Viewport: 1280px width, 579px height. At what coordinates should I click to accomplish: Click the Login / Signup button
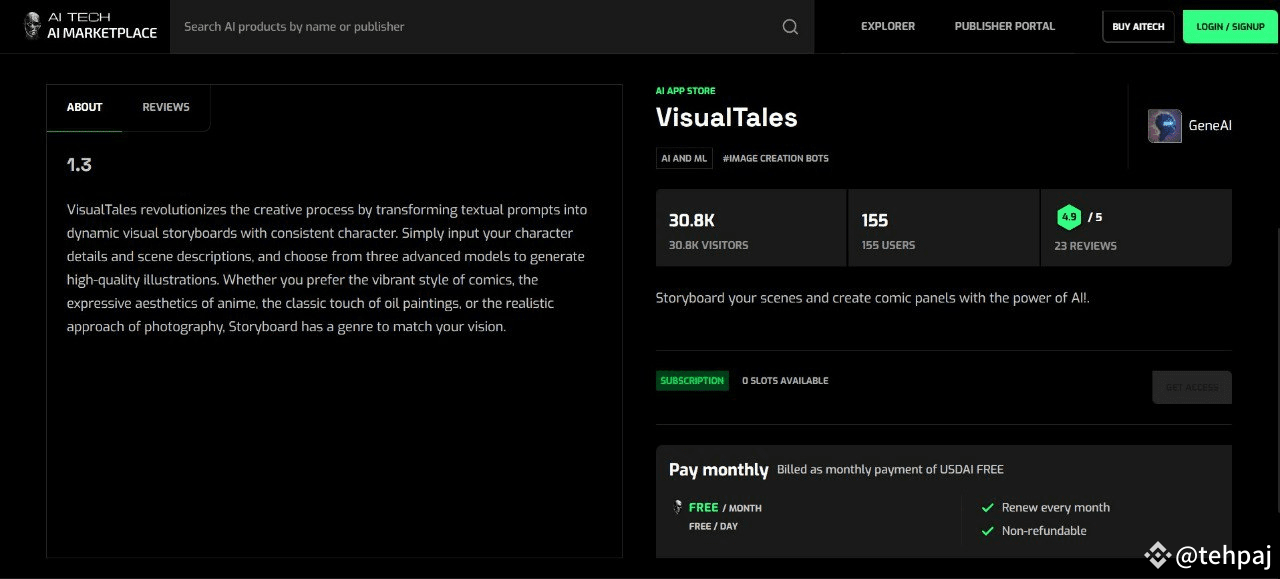point(1230,26)
